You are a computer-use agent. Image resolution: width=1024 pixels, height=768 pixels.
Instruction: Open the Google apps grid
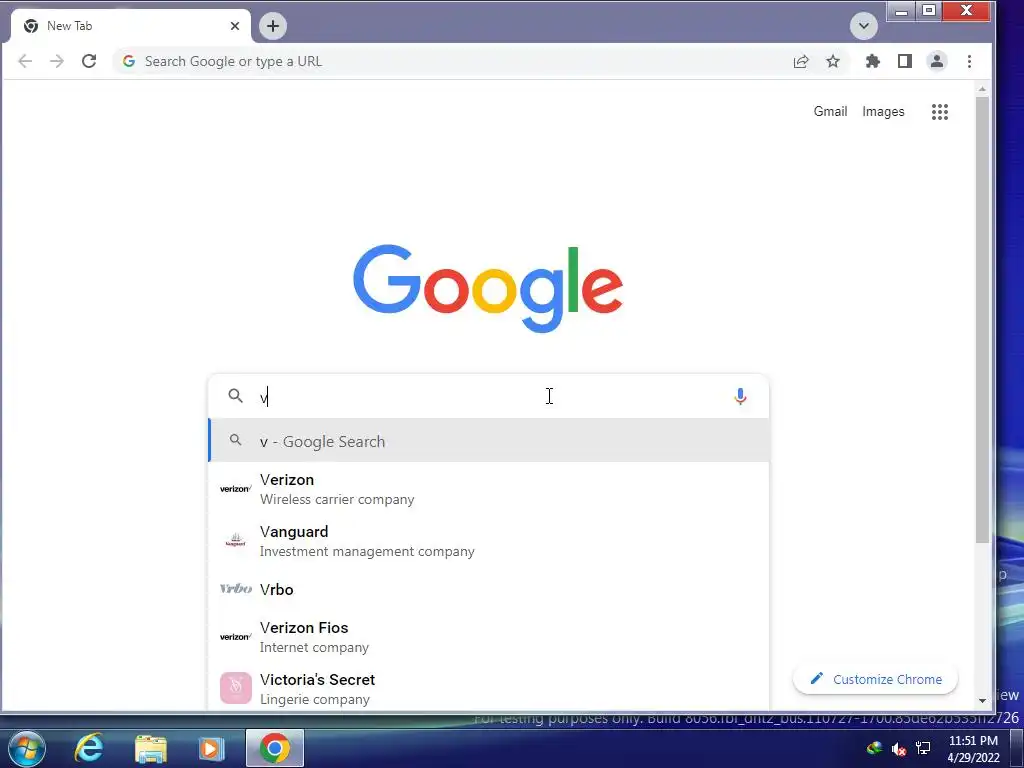pyautogui.click(x=940, y=112)
